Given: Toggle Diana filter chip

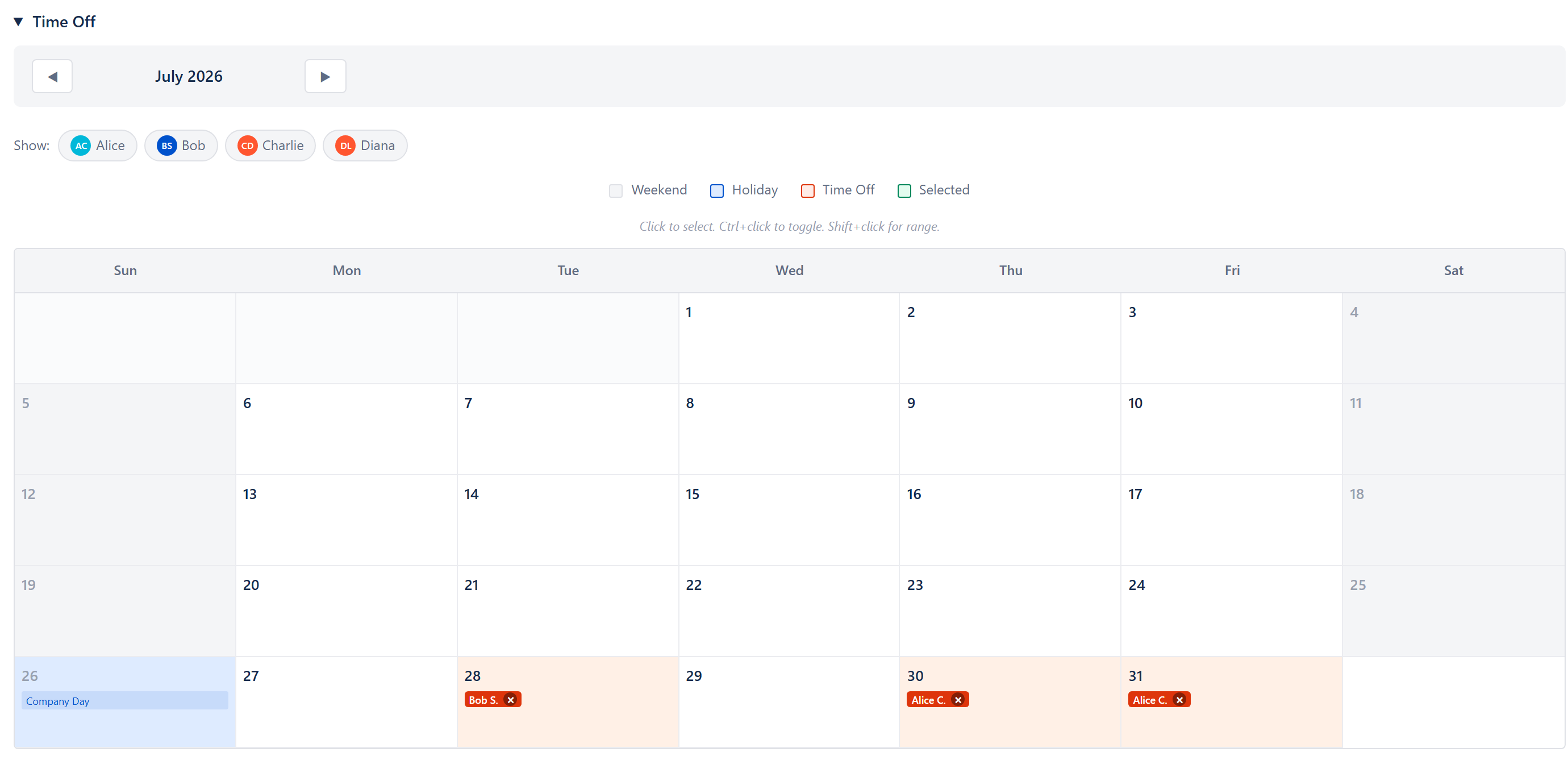Looking at the screenshot, I should pos(365,146).
